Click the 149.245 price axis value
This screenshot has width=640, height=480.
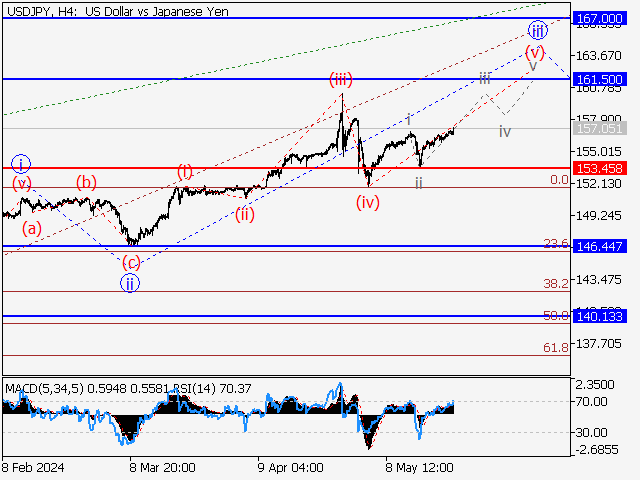coord(598,216)
